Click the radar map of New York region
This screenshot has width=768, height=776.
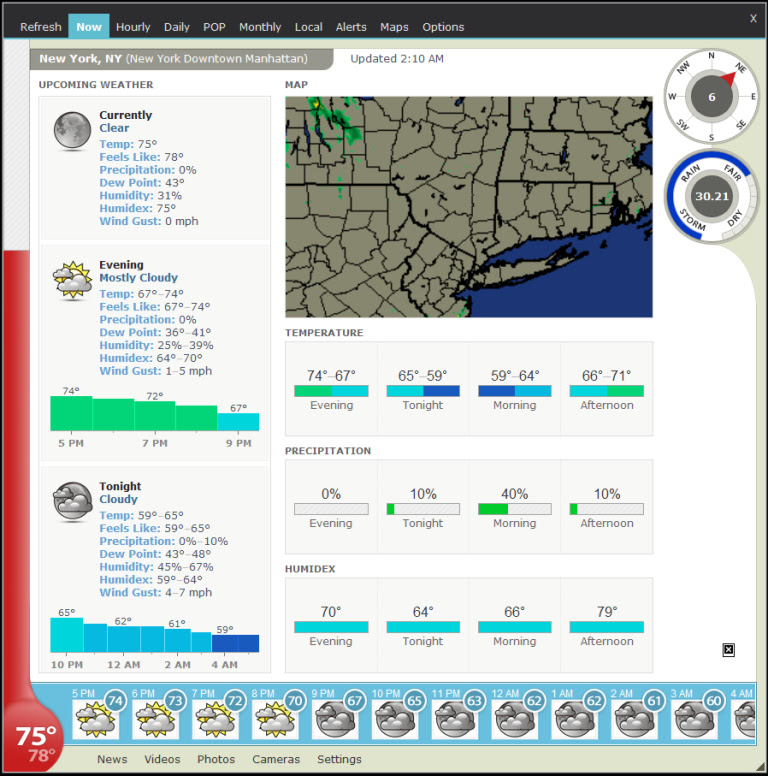coord(469,207)
